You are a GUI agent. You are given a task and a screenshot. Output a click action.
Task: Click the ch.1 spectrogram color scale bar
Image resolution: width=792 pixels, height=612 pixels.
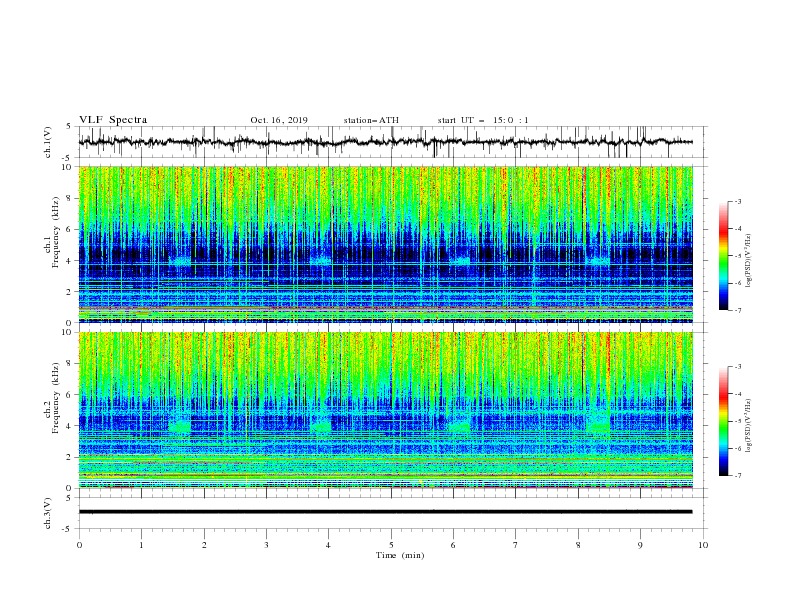click(x=723, y=255)
